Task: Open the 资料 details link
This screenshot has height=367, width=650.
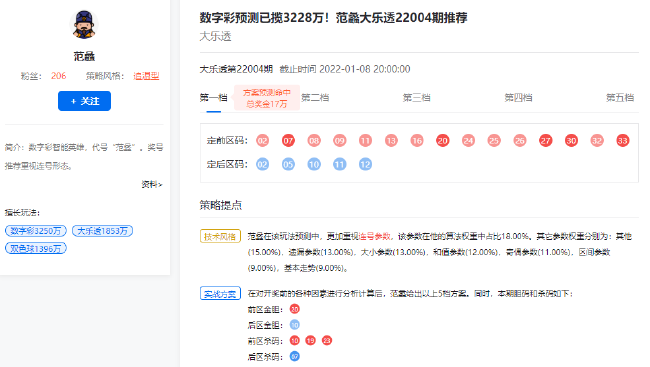Action: point(152,185)
